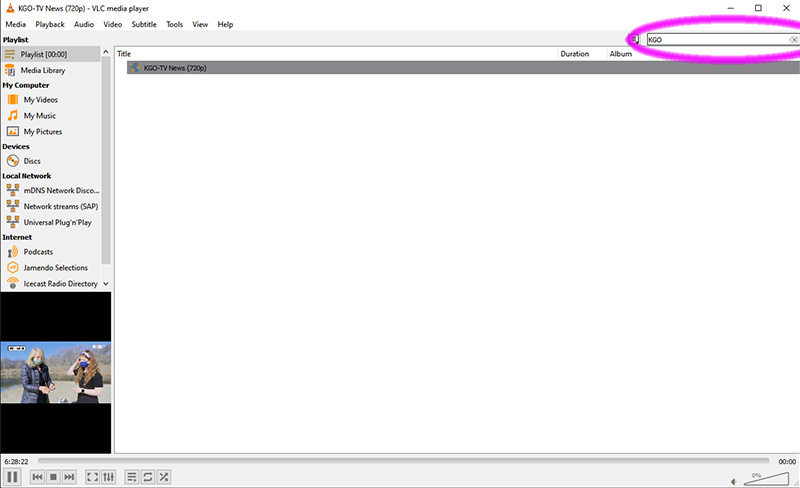Seek on the playback progress bar
This screenshot has width=800, height=488.
(x=403, y=461)
